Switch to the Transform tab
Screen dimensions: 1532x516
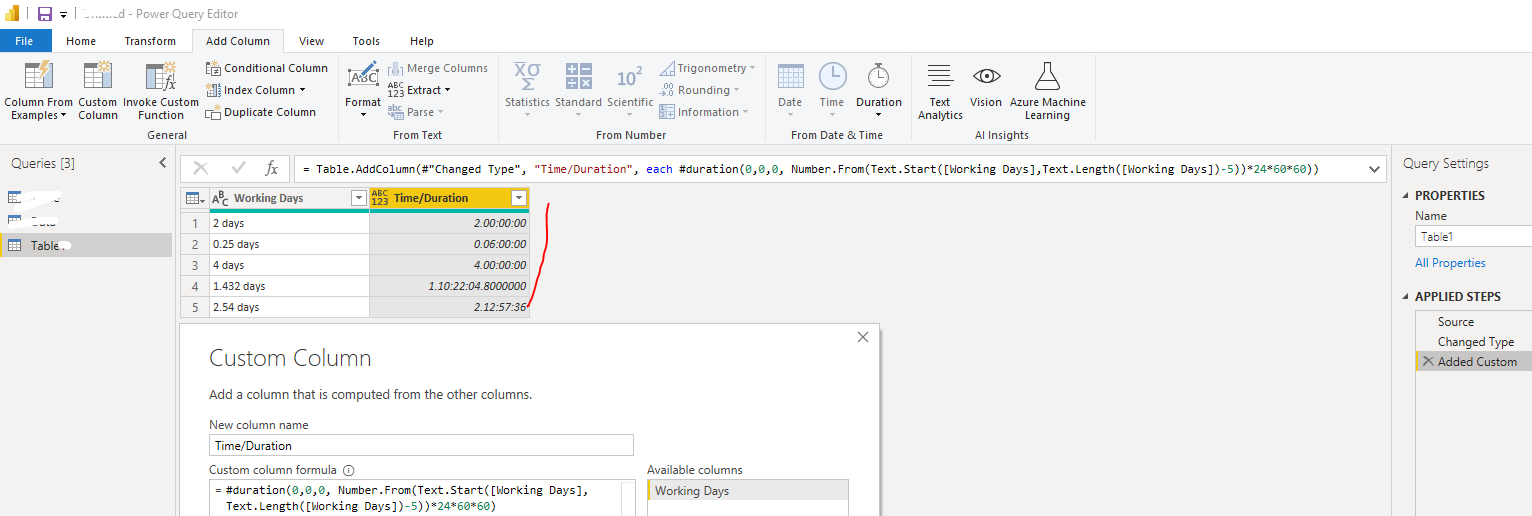[x=150, y=41]
